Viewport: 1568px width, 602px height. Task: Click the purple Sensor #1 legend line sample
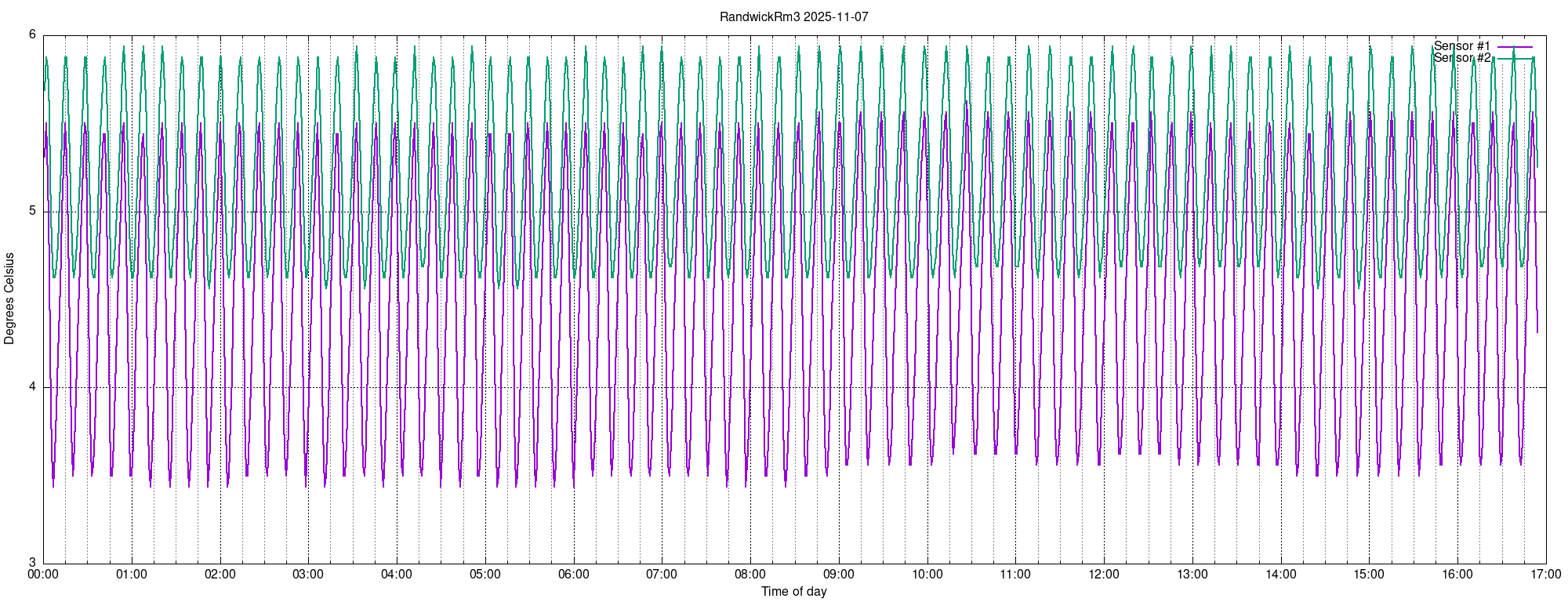point(1515,47)
